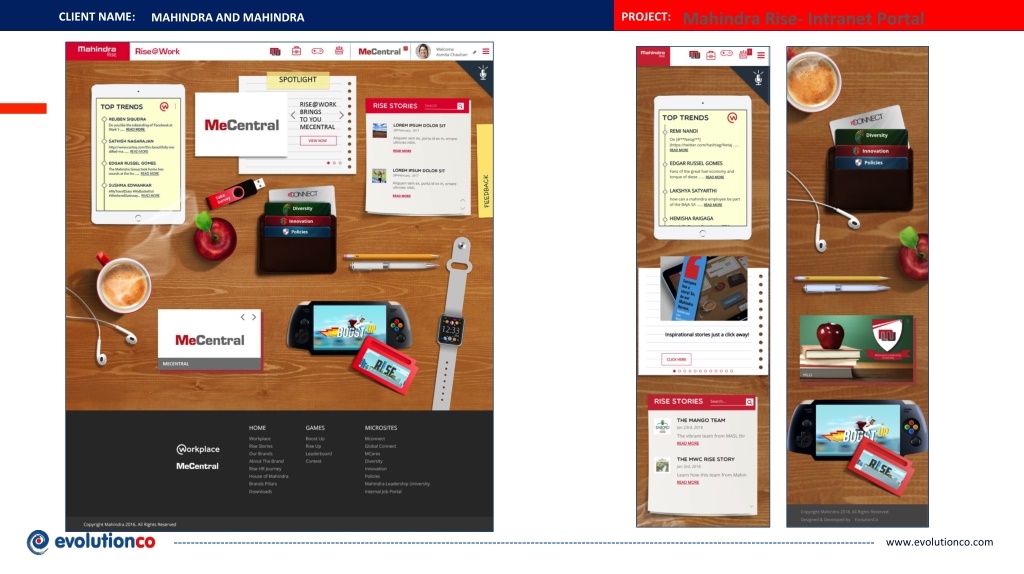
Task: Open MLU card on second mobile mockup
Action: pyautogui.click(x=857, y=347)
